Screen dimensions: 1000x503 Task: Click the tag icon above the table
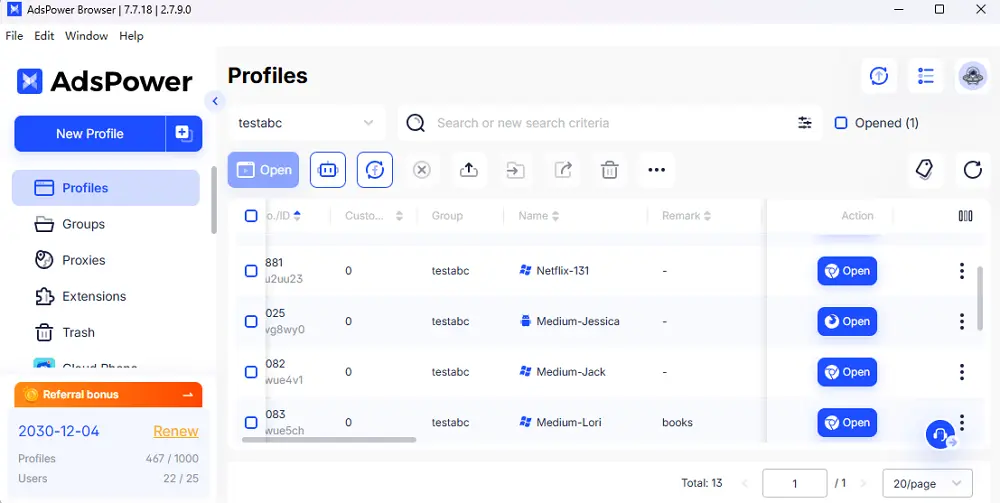click(925, 170)
